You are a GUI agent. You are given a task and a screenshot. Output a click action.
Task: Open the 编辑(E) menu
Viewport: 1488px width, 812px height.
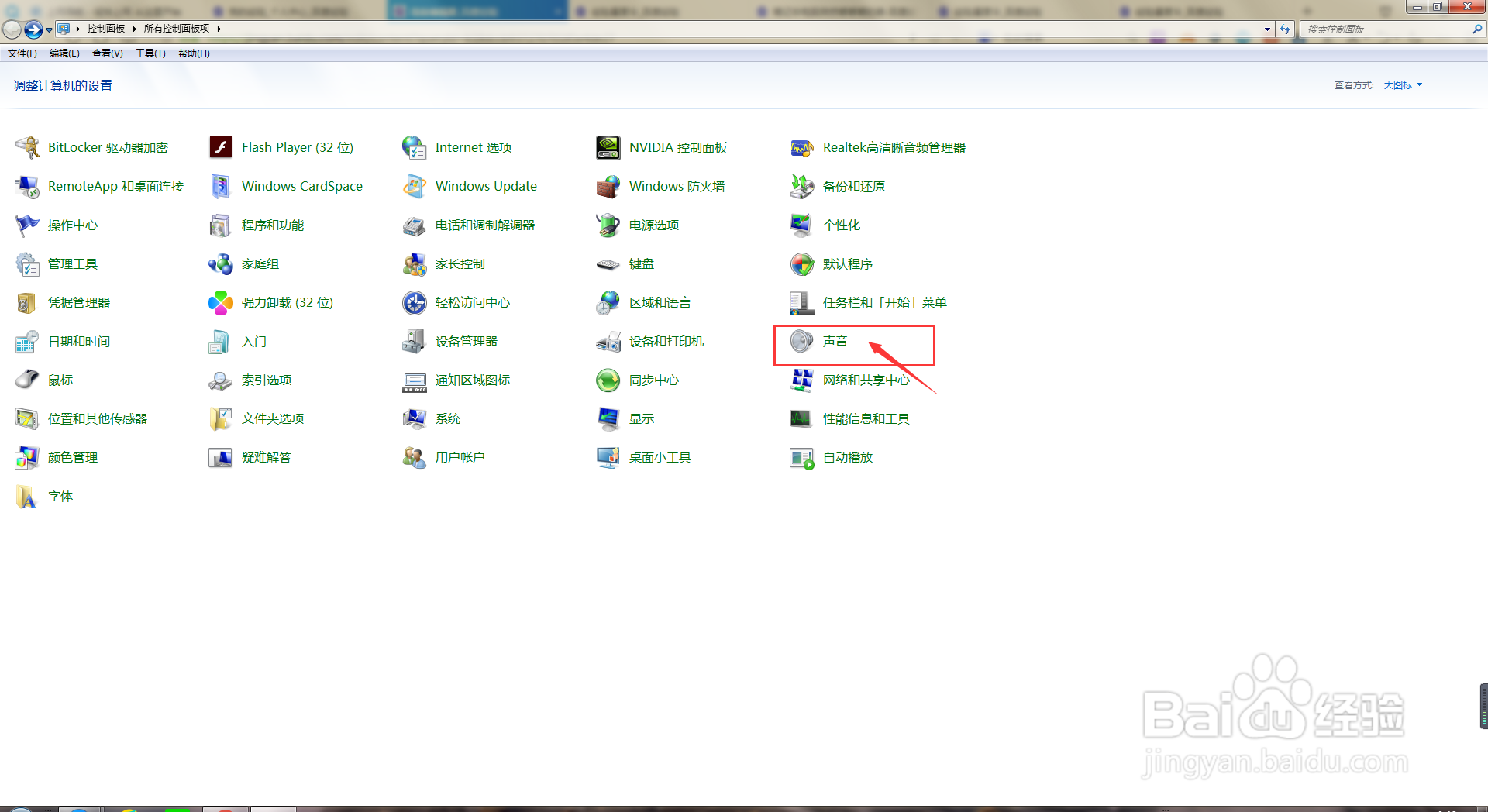pos(64,53)
